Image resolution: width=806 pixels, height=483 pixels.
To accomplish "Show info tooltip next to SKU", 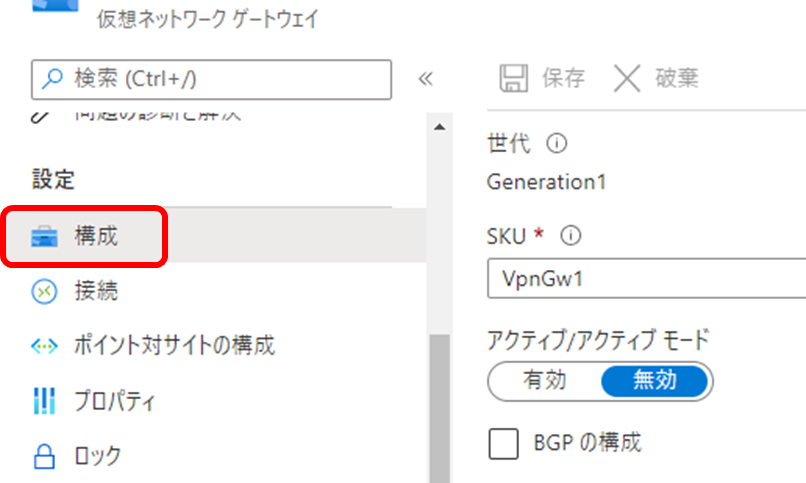I will (571, 236).
